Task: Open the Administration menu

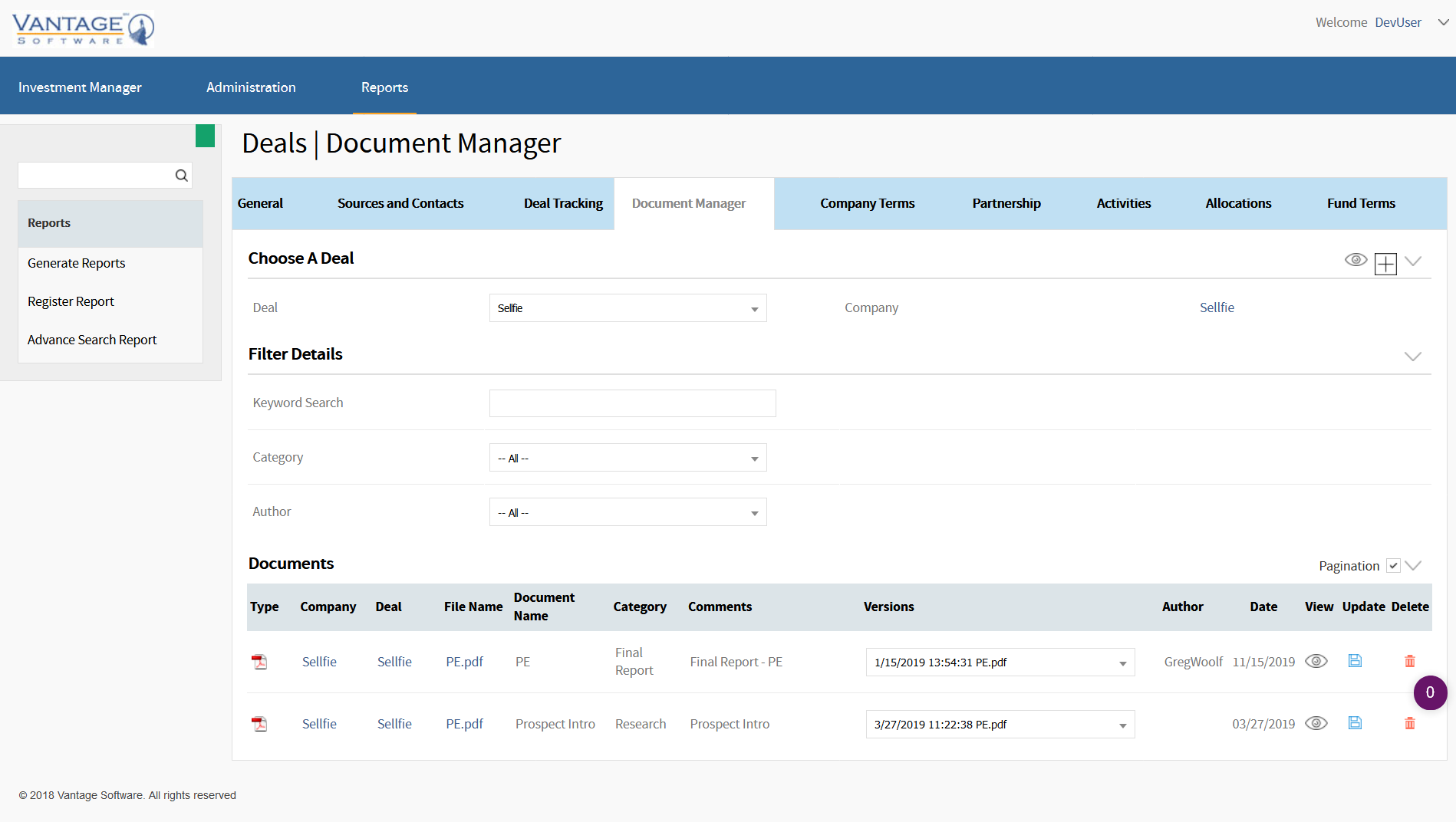Action: tap(251, 87)
